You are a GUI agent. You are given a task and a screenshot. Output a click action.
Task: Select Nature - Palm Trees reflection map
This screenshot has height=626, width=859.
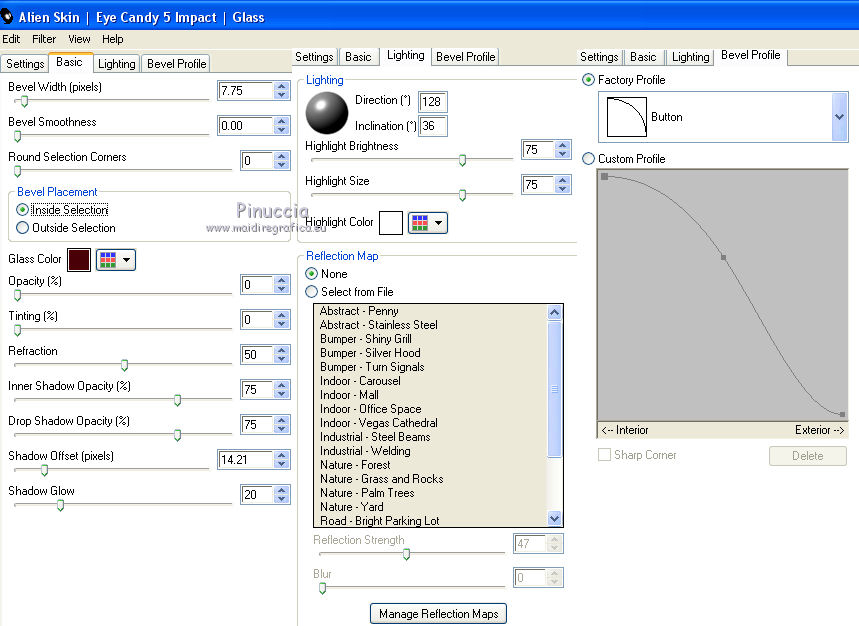(x=367, y=493)
